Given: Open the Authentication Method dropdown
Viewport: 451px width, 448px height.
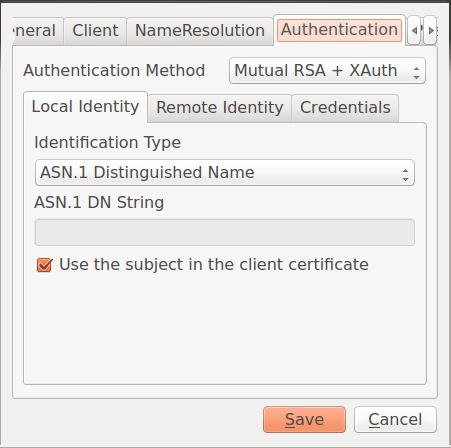Looking at the screenshot, I should tap(327, 71).
